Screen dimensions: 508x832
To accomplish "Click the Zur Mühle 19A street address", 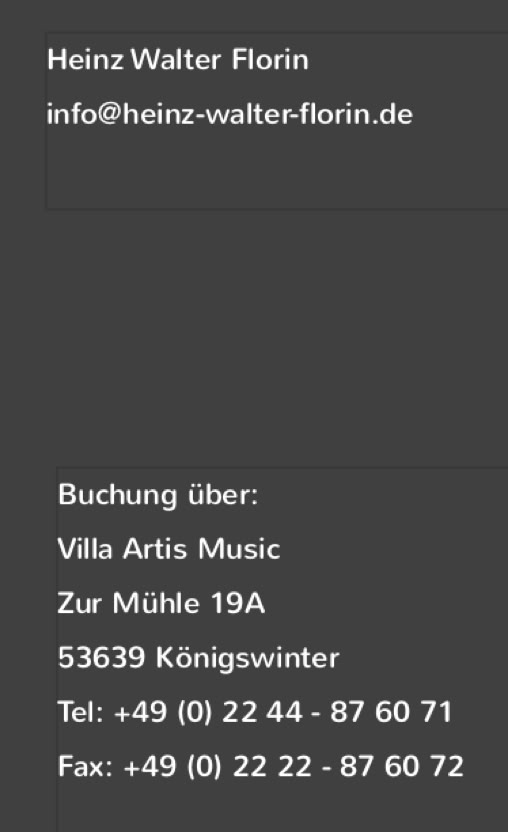I will tap(161, 603).
